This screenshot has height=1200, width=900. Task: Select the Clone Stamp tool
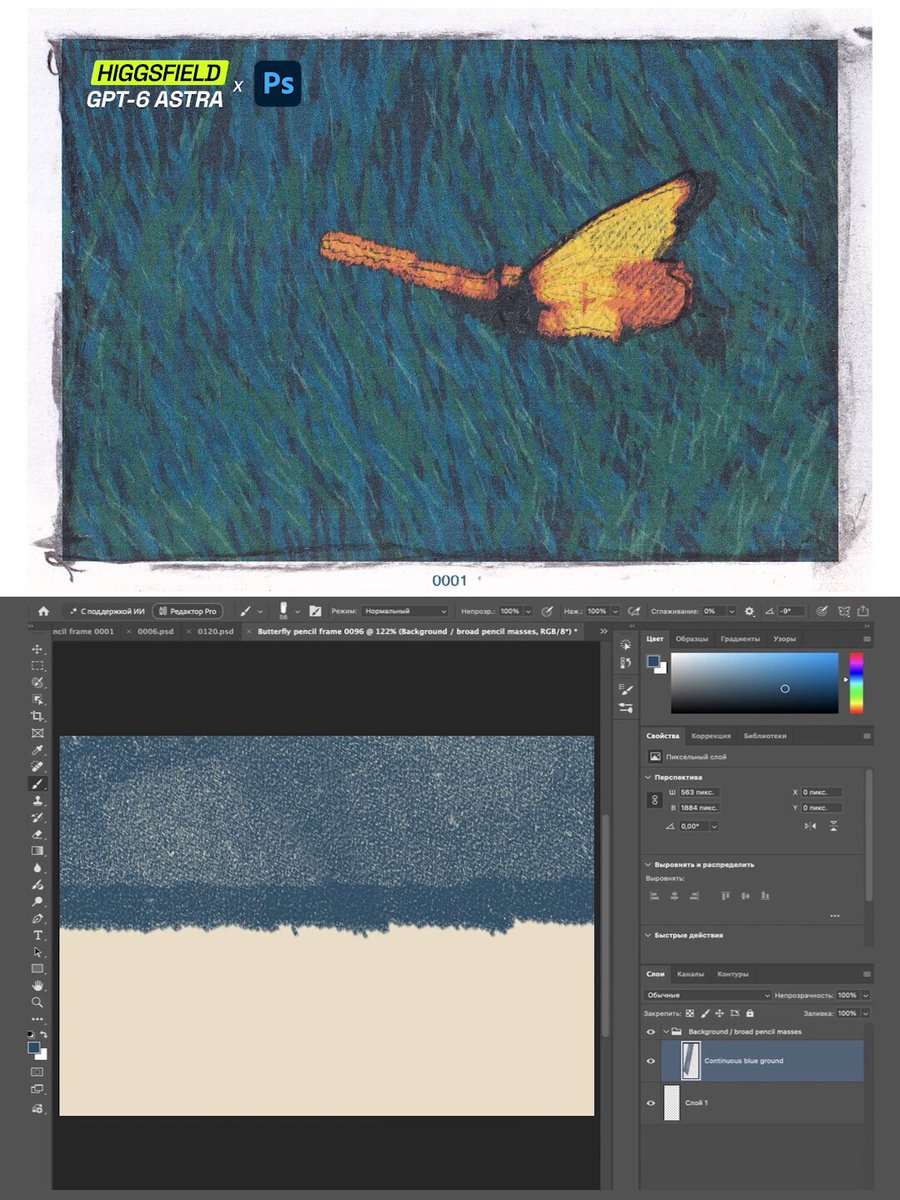[x=38, y=801]
